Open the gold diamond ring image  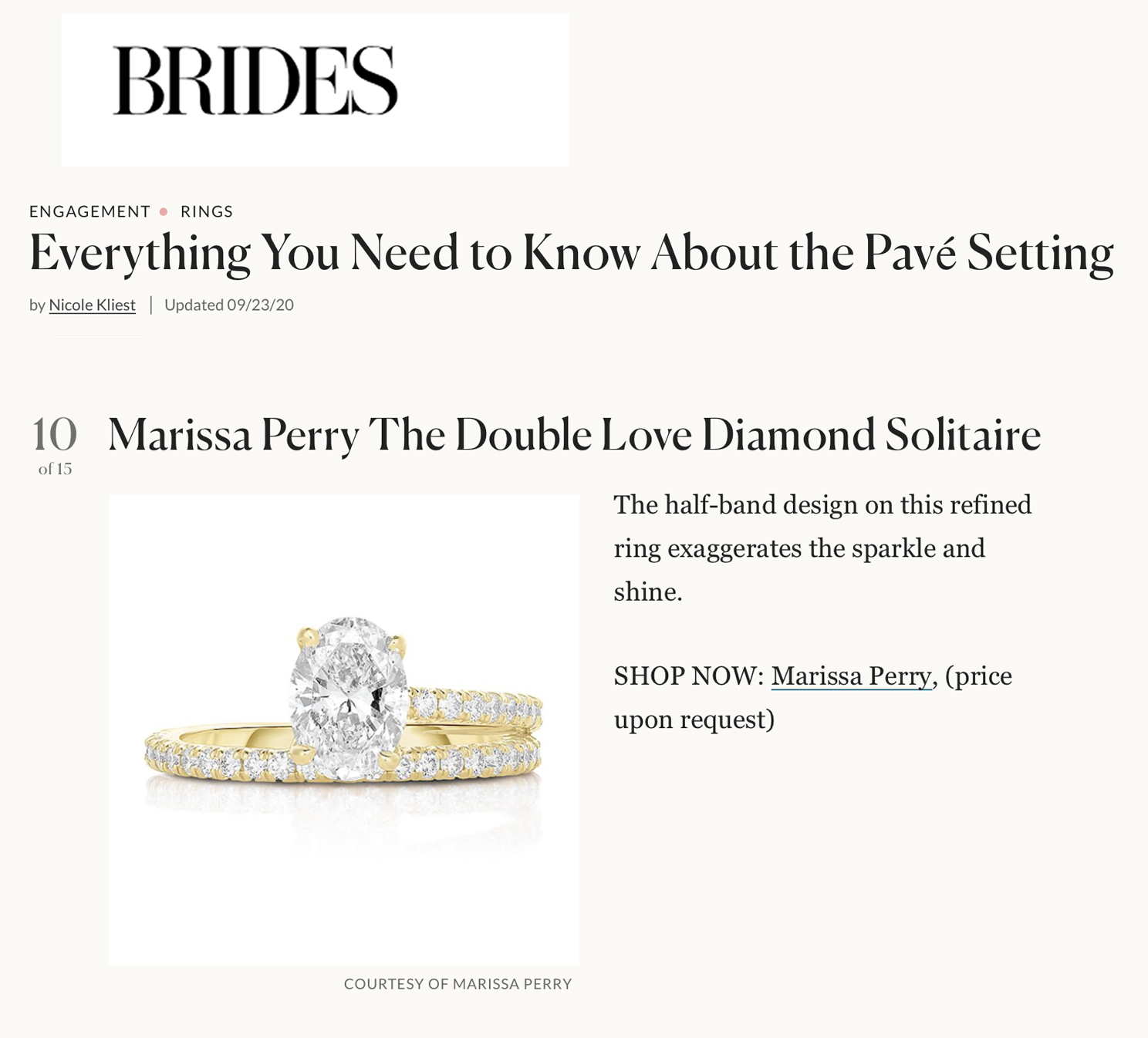click(x=344, y=730)
